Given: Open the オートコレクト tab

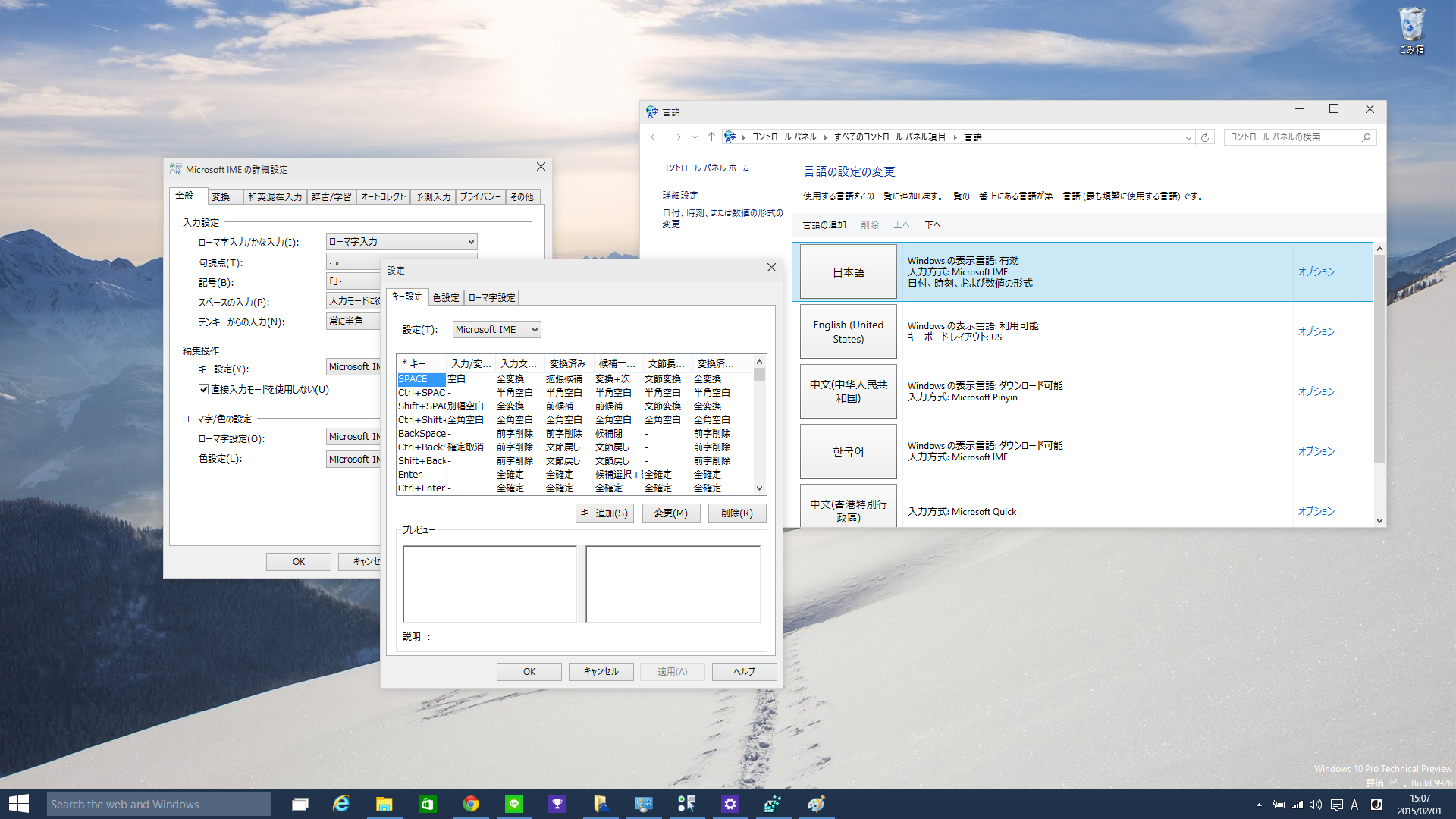Looking at the screenshot, I should point(383,196).
